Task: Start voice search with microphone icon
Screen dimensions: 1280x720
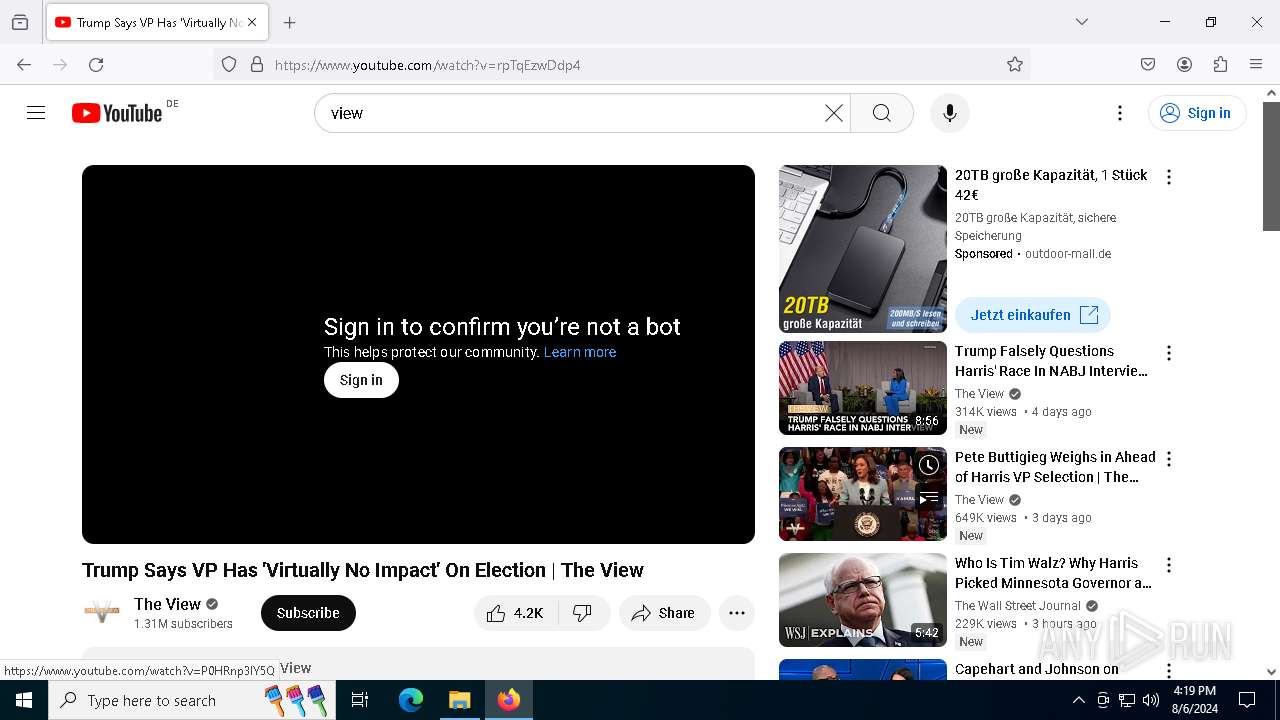Action: click(x=950, y=113)
